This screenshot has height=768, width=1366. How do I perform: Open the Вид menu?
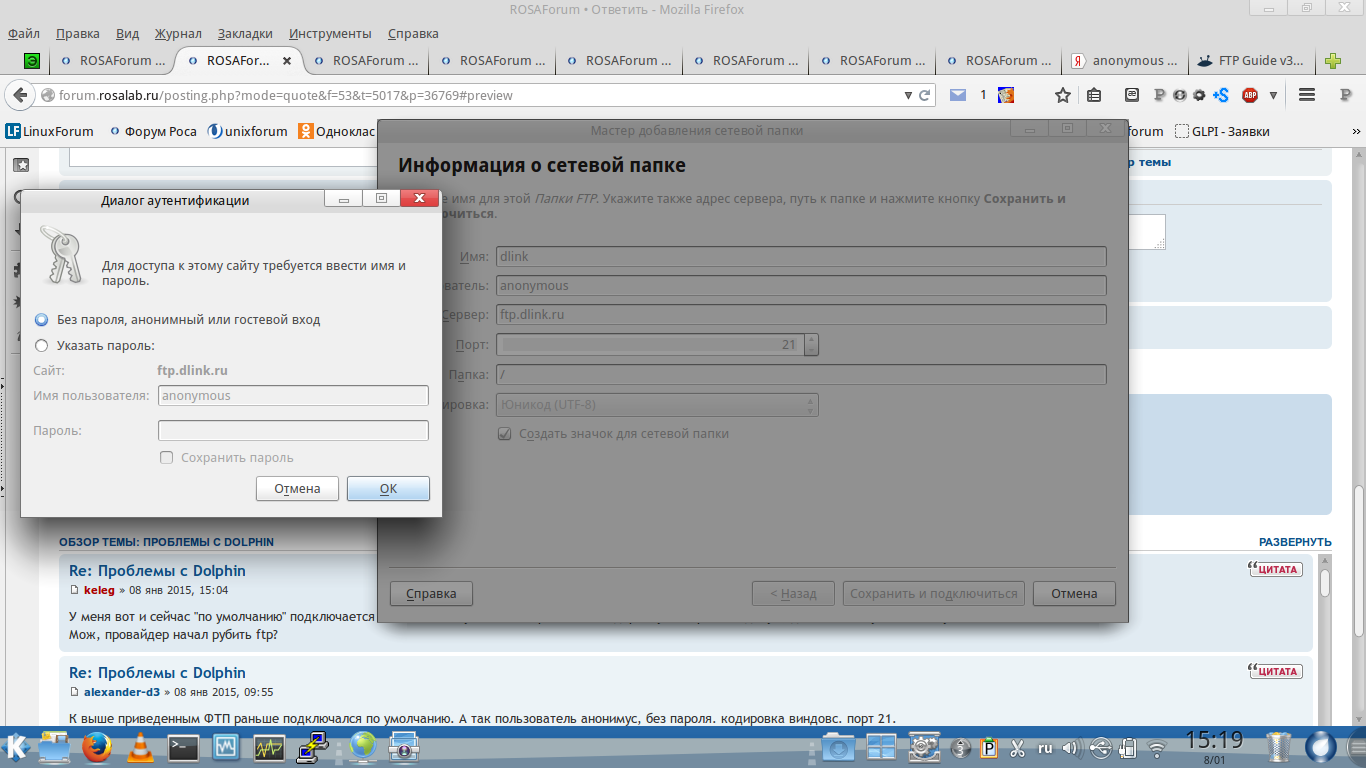click(x=127, y=33)
